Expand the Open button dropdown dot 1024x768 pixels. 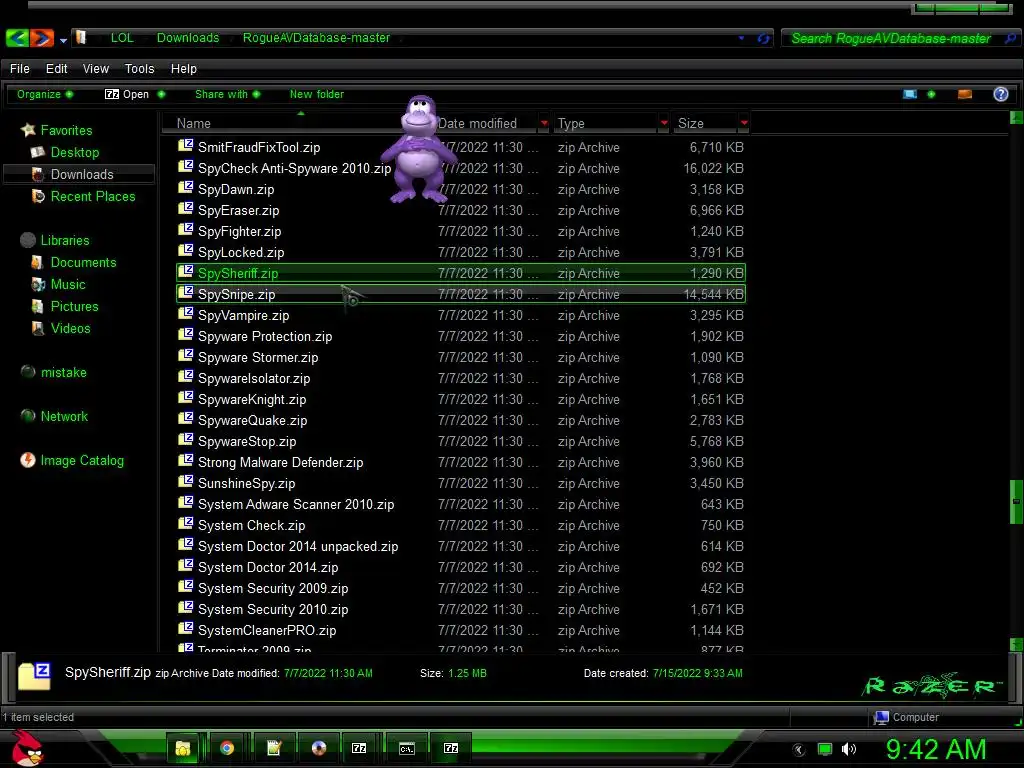tap(161, 94)
